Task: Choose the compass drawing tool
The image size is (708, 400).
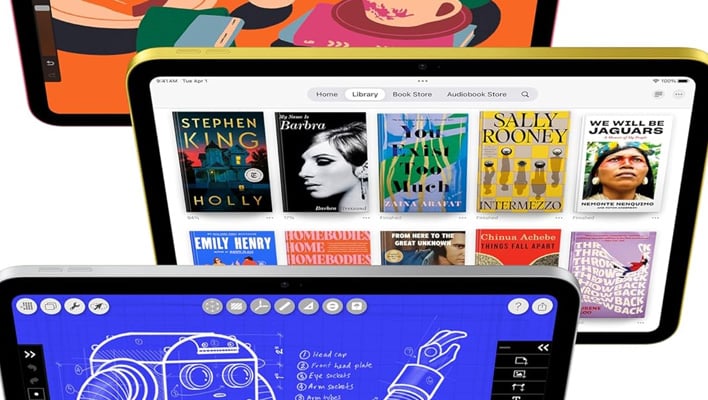Action: [x=260, y=306]
